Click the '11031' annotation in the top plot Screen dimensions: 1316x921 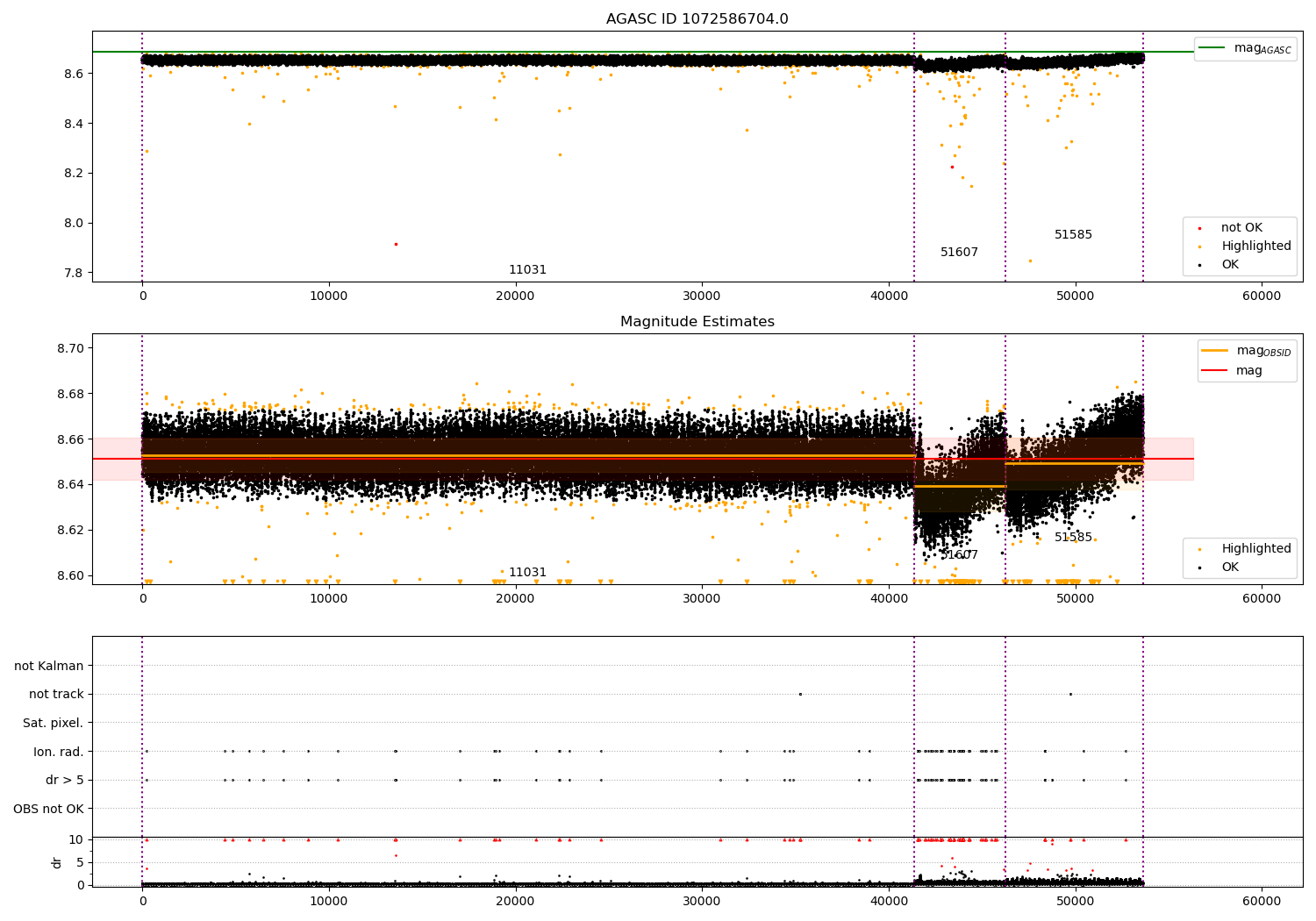(527, 270)
